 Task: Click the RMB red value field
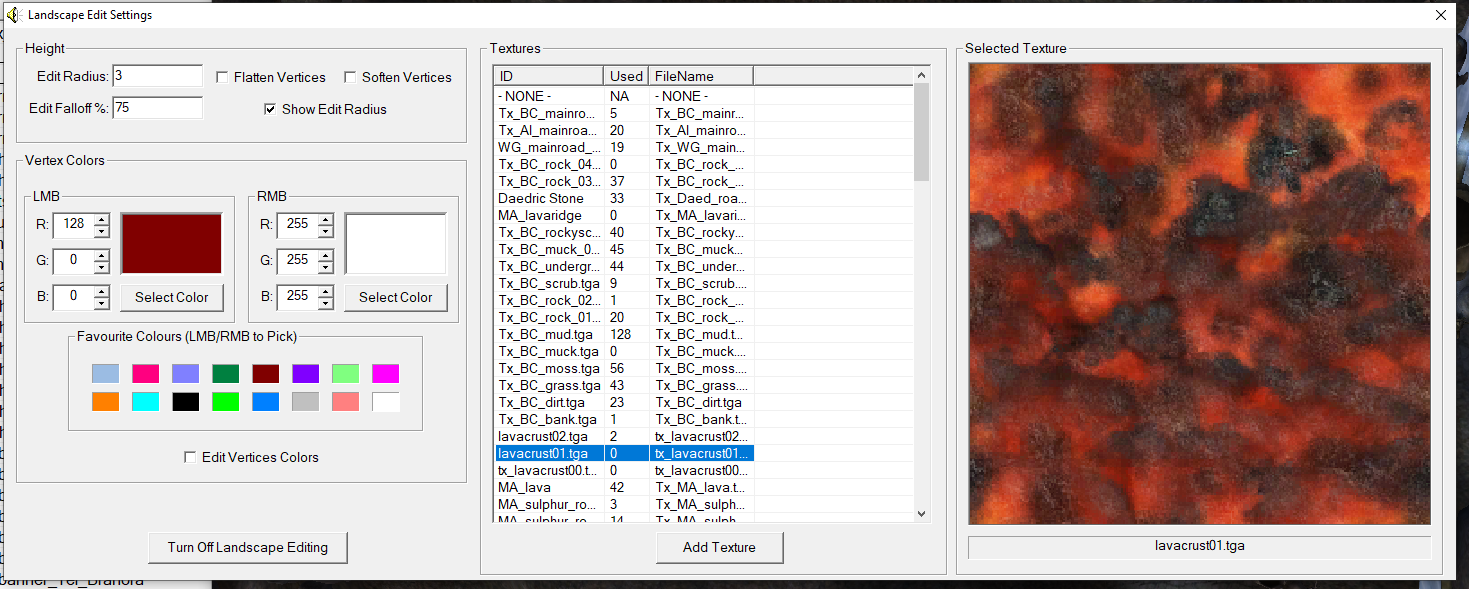[297, 224]
